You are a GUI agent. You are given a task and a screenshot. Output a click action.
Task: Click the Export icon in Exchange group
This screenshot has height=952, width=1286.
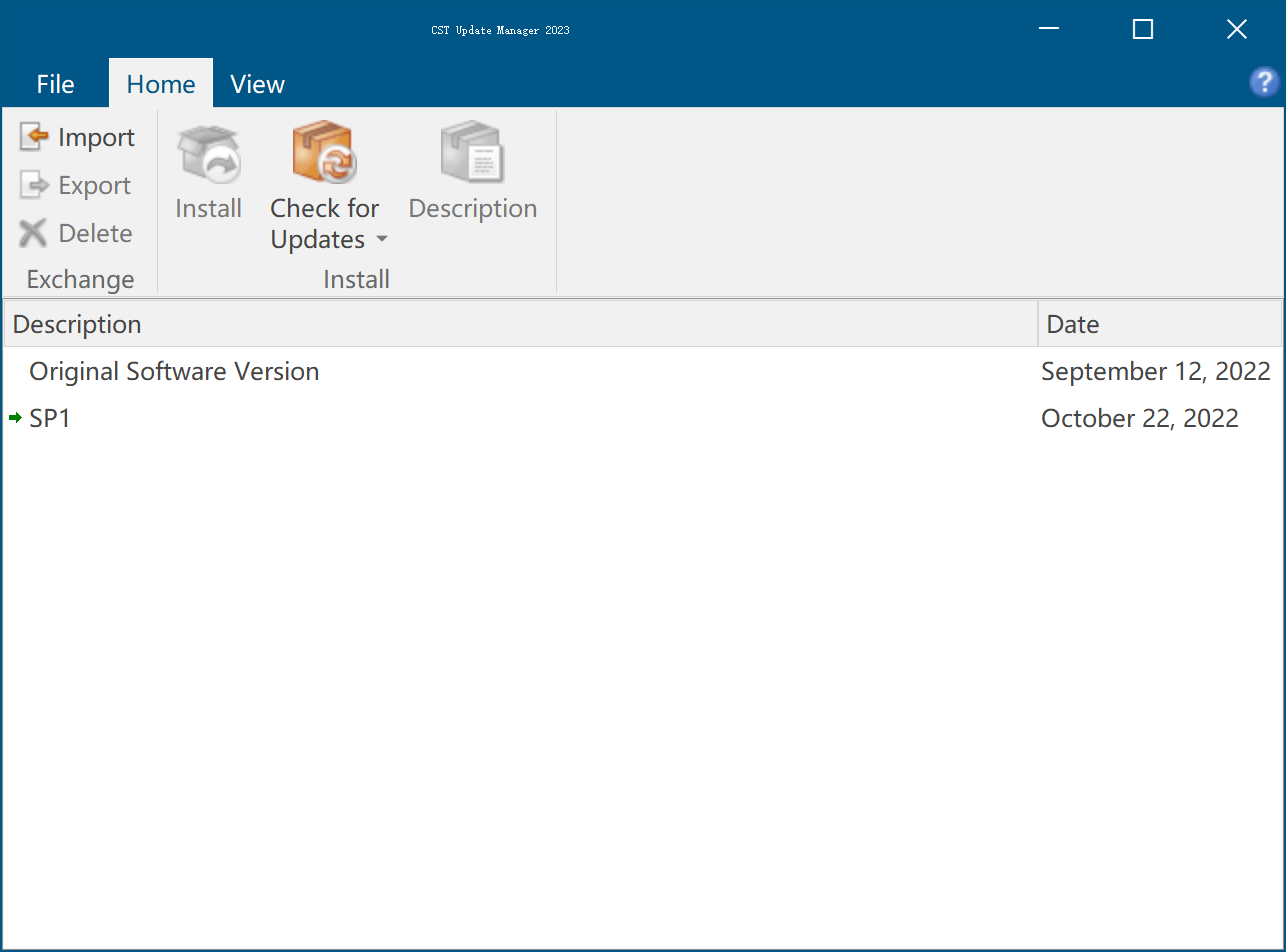[34, 185]
